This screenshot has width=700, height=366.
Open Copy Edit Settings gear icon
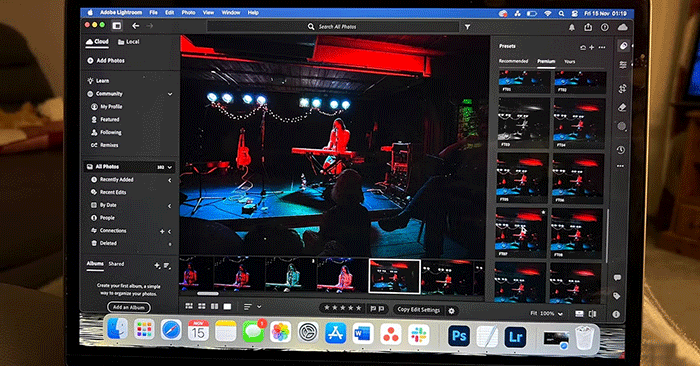click(451, 311)
